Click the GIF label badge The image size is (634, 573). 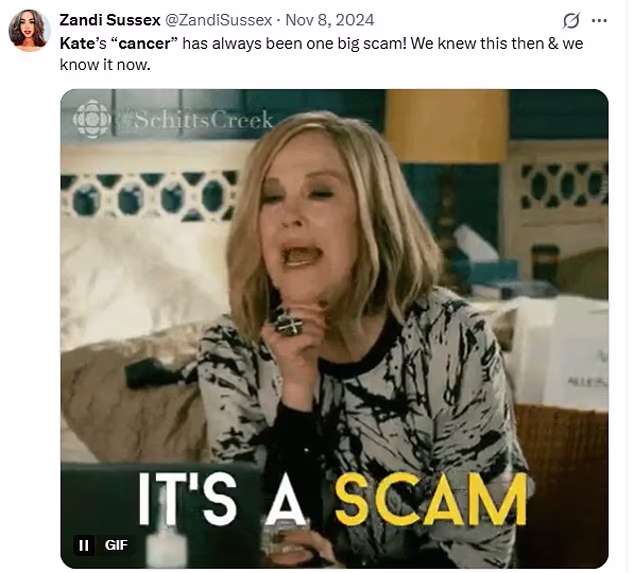click(116, 545)
